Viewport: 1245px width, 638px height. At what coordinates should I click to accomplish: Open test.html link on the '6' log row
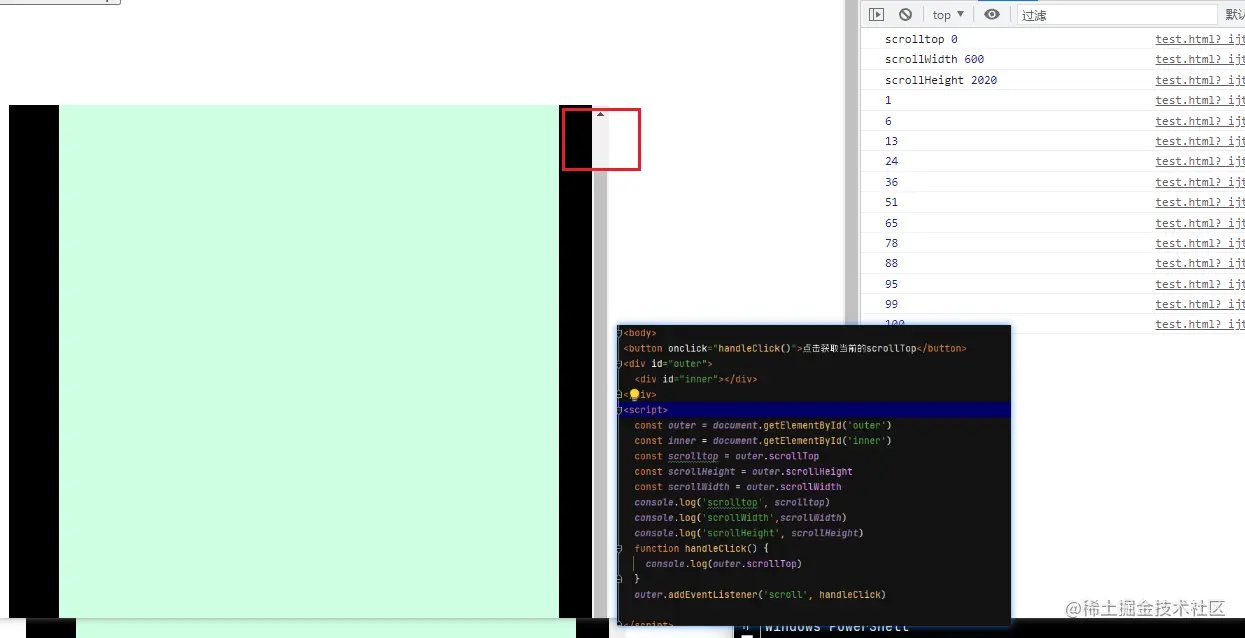[1200, 121]
